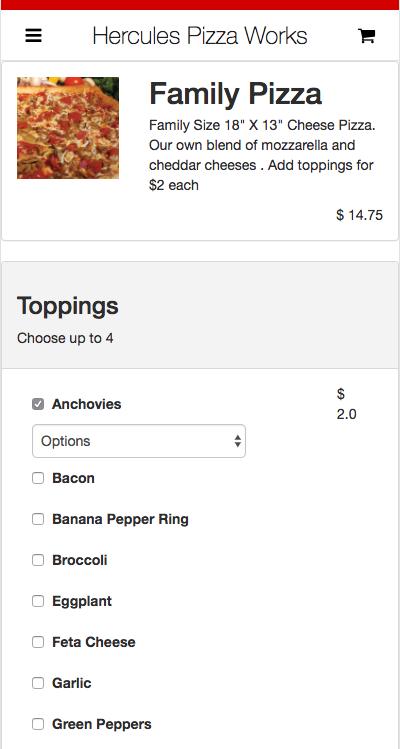Click the Green Peppers label
The height and width of the screenshot is (749, 400).
pos(102,724)
